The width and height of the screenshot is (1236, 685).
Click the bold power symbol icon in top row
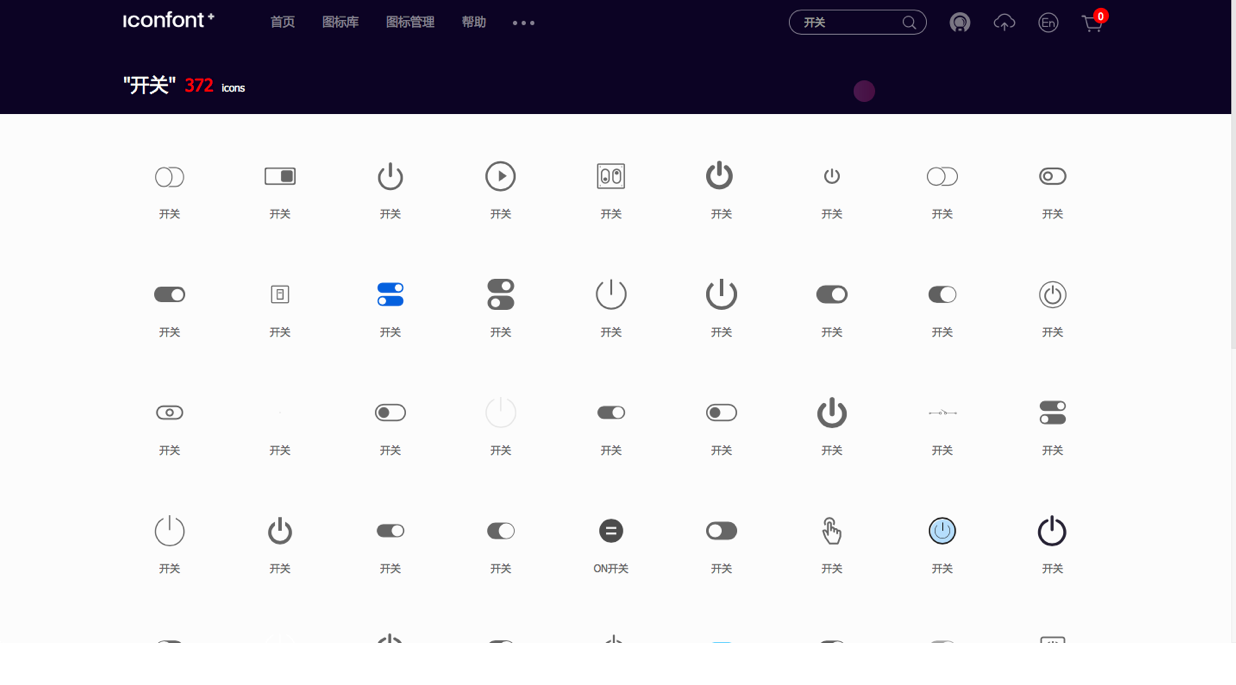pyautogui.click(x=721, y=176)
